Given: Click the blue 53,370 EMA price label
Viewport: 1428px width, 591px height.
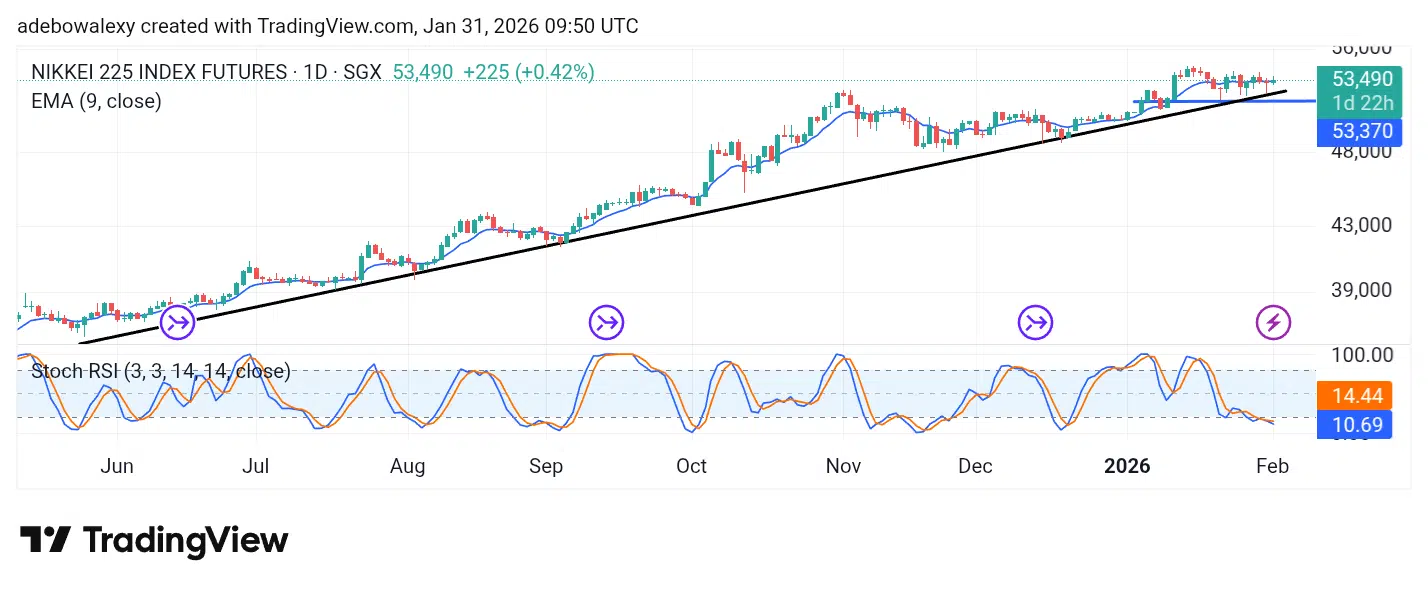Looking at the screenshot, I should point(1354,131).
